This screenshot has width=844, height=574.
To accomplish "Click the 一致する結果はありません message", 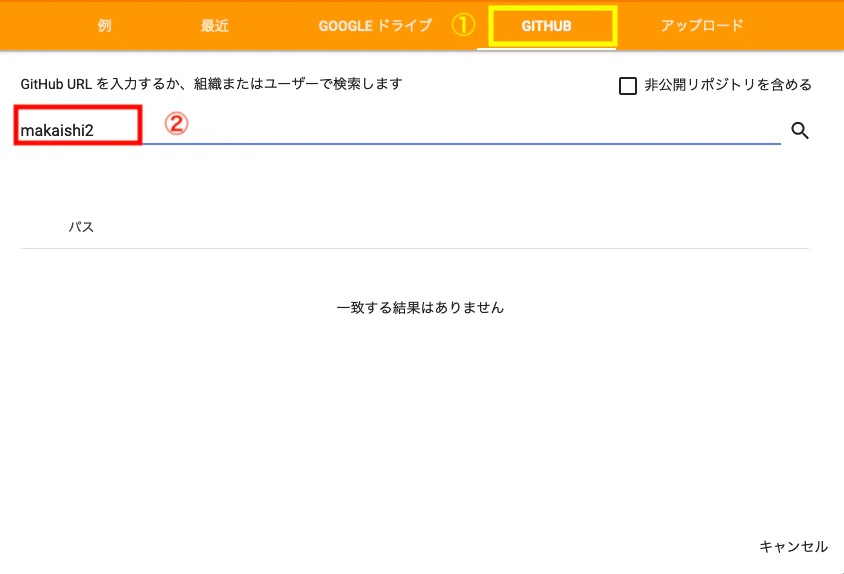I will 420,307.
